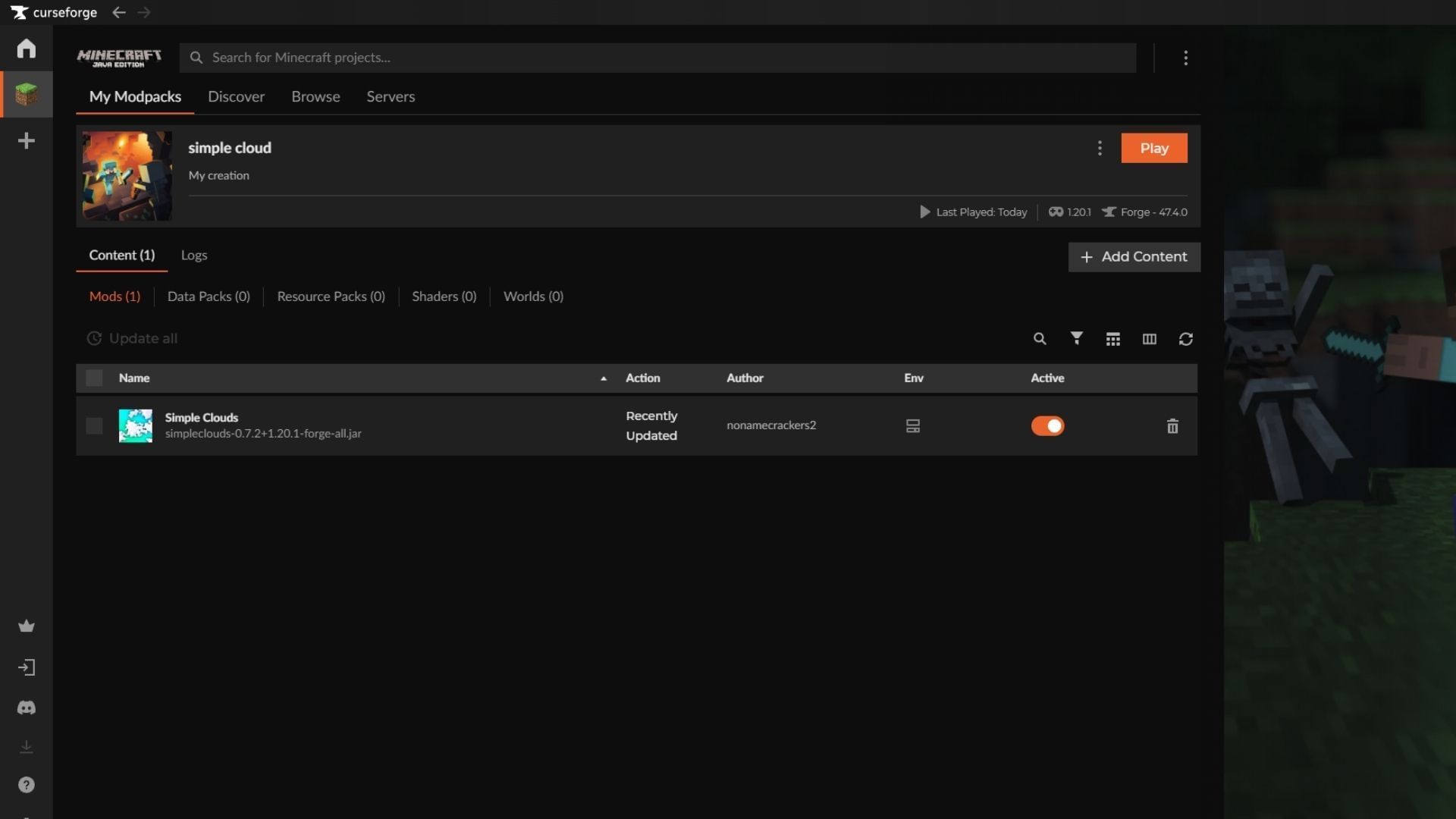Open the help question mark icon

coord(27,785)
